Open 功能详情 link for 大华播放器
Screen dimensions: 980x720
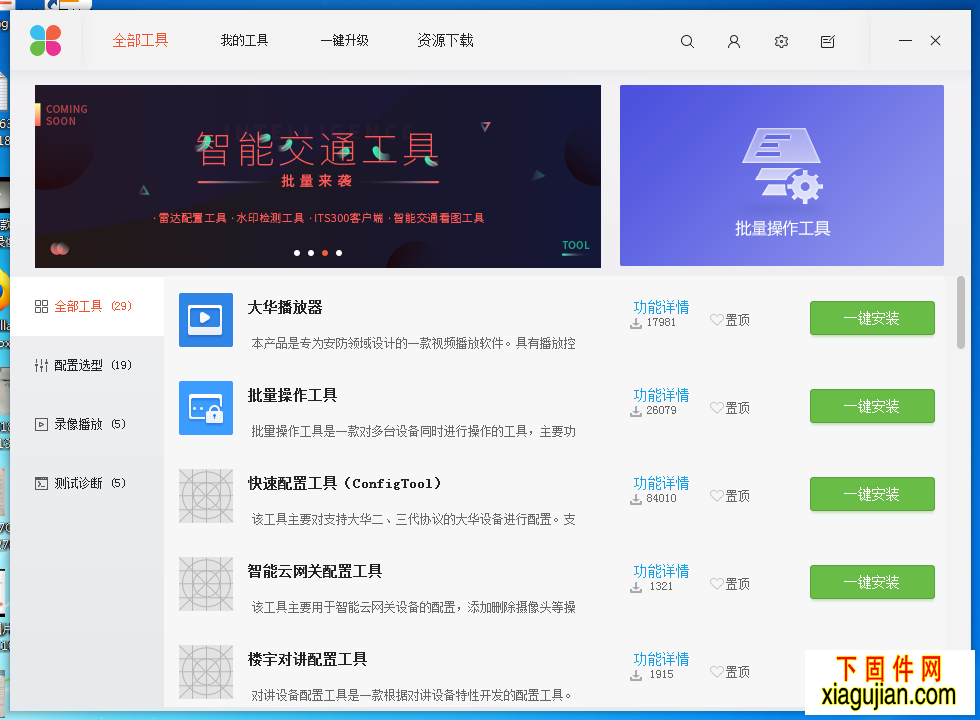(661, 308)
